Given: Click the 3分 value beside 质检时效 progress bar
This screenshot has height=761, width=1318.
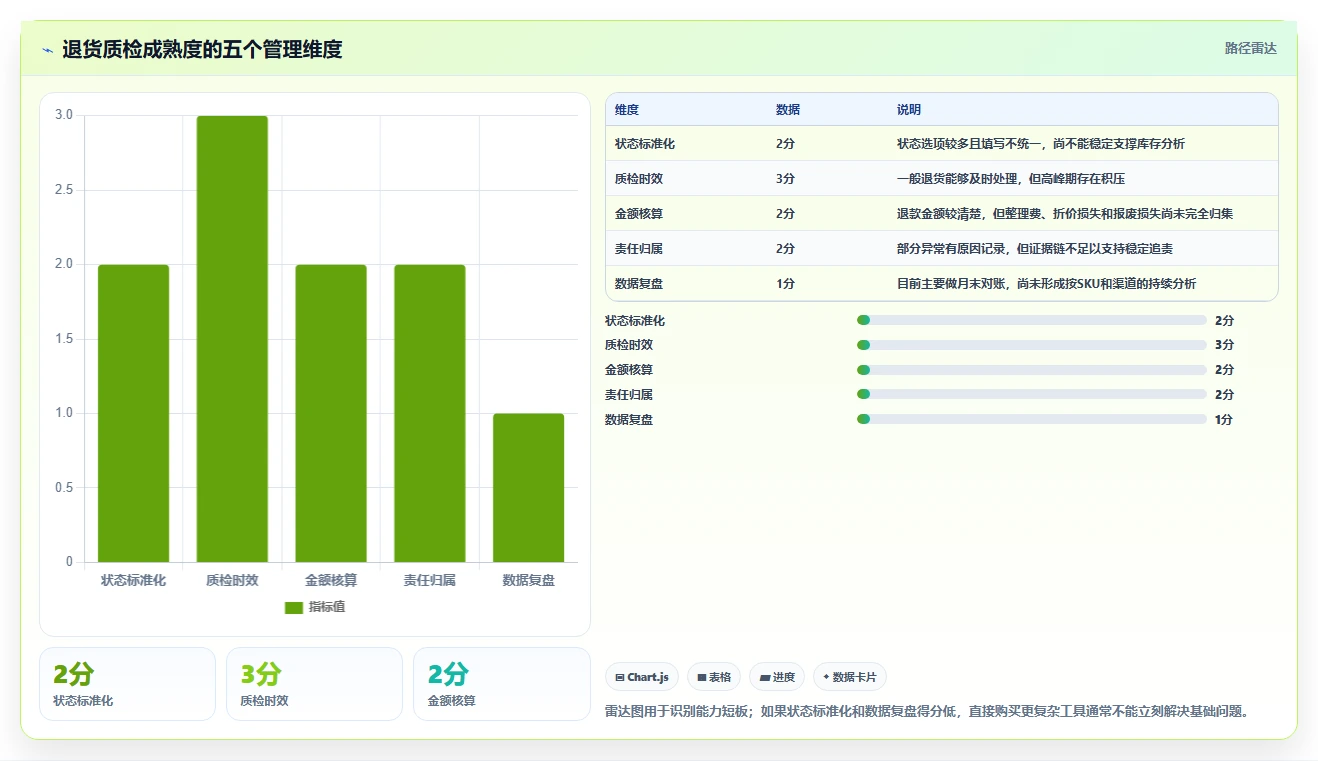Looking at the screenshot, I should coord(1224,345).
